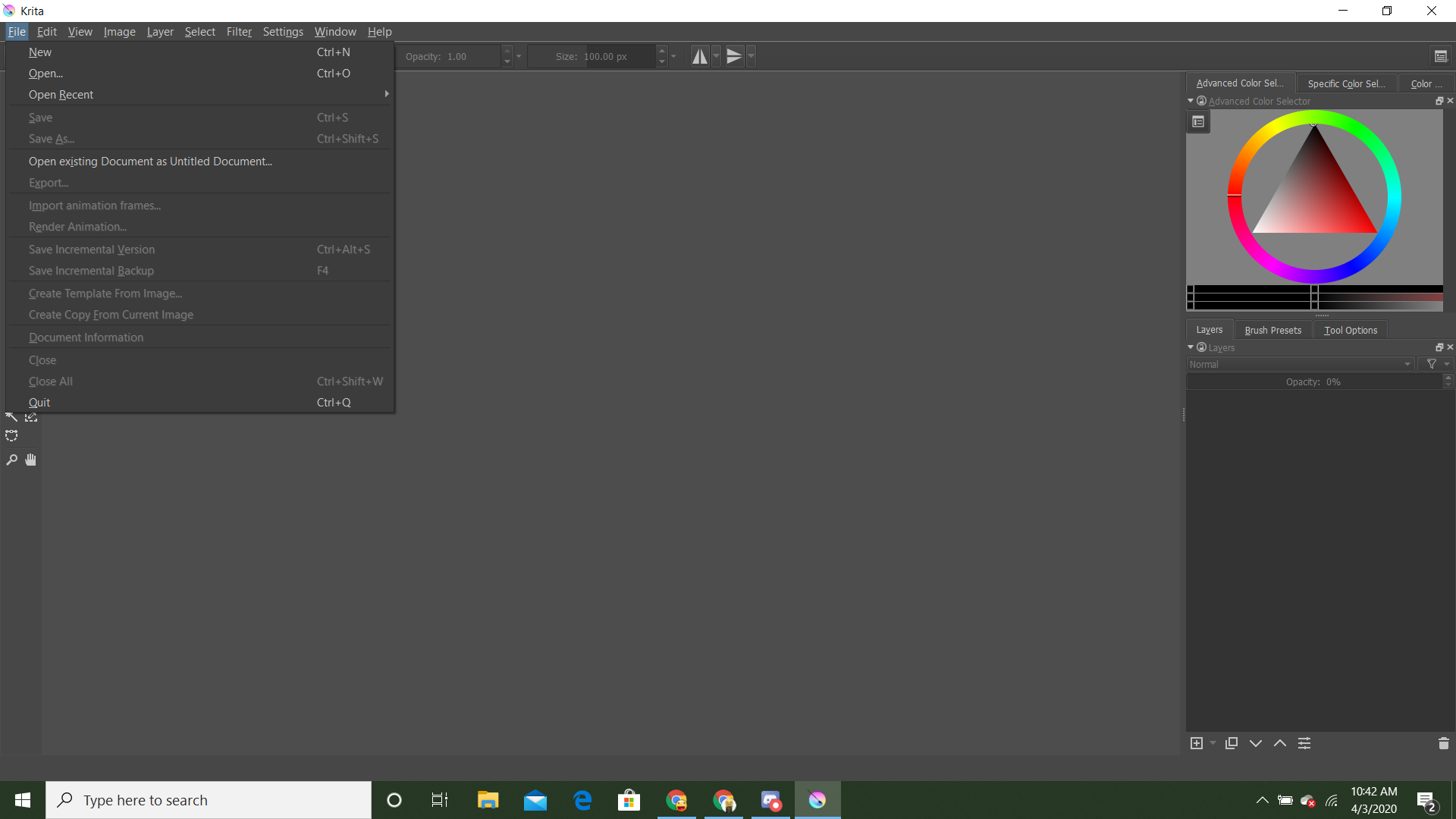The height and width of the screenshot is (819, 1456).
Task: Collapse the Advanced Color Selector docker
Action: tap(1191, 101)
